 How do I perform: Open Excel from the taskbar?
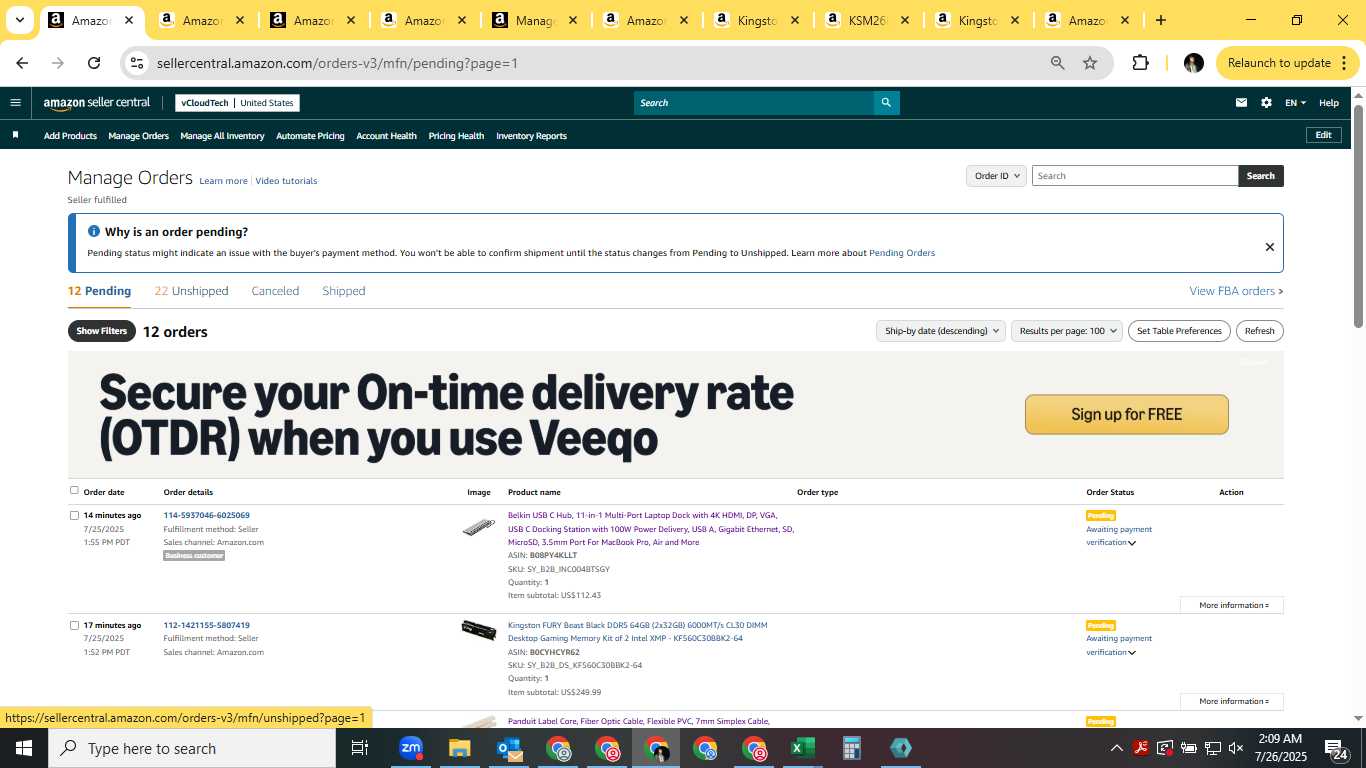click(x=802, y=748)
